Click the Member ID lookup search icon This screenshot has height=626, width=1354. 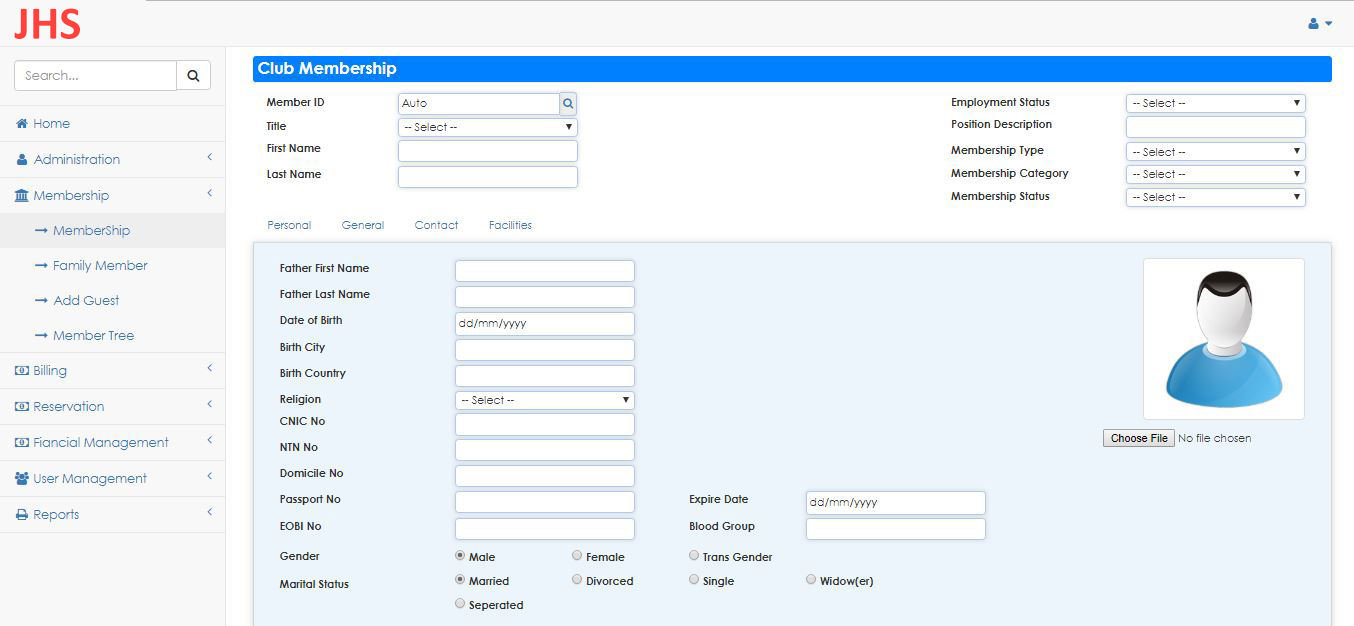coord(568,103)
